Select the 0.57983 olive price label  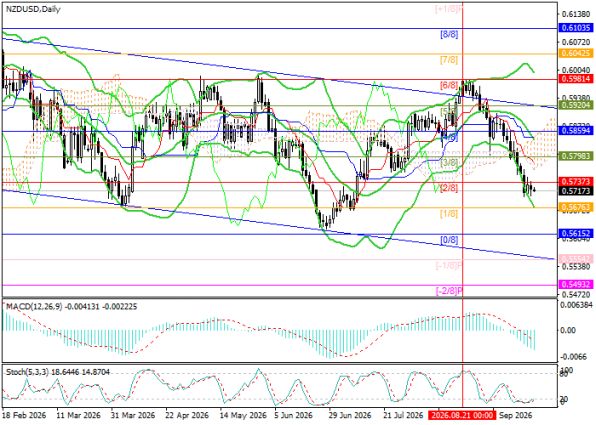tap(575, 156)
